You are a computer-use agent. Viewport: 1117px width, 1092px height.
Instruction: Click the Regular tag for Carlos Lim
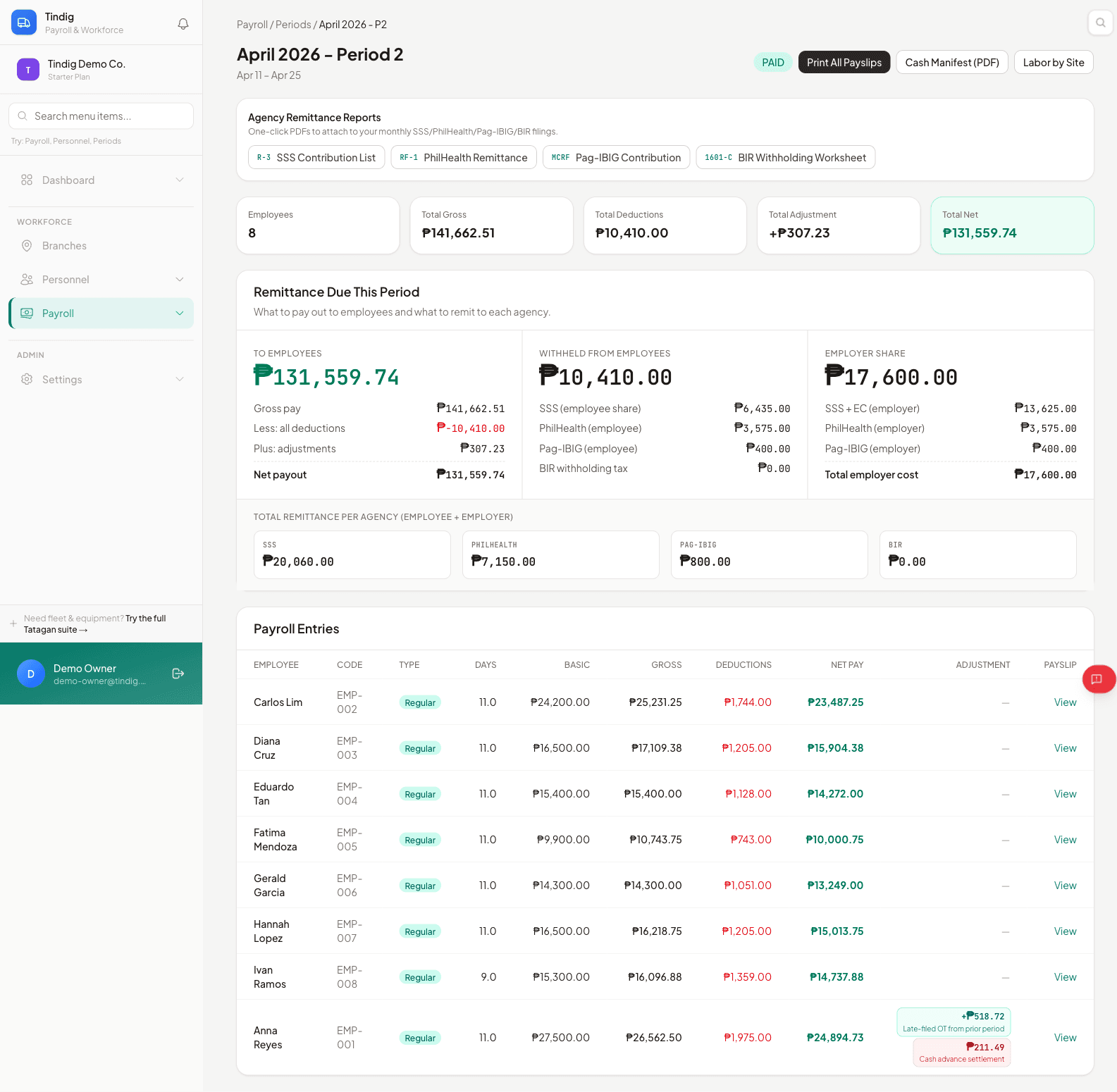click(420, 702)
